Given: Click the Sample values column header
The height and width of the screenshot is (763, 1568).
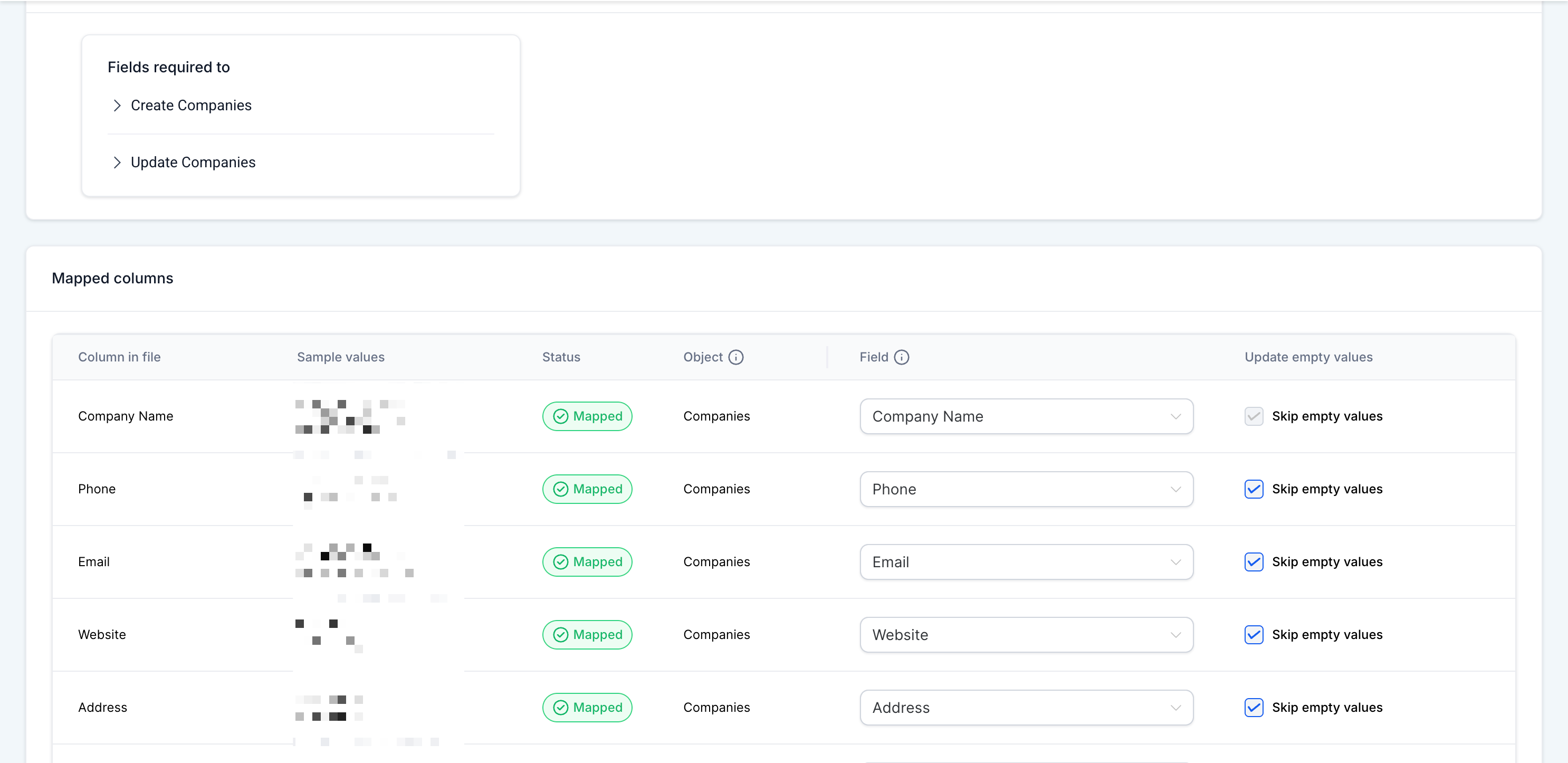Looking at the screenshot, I should [x=341, y=357].
